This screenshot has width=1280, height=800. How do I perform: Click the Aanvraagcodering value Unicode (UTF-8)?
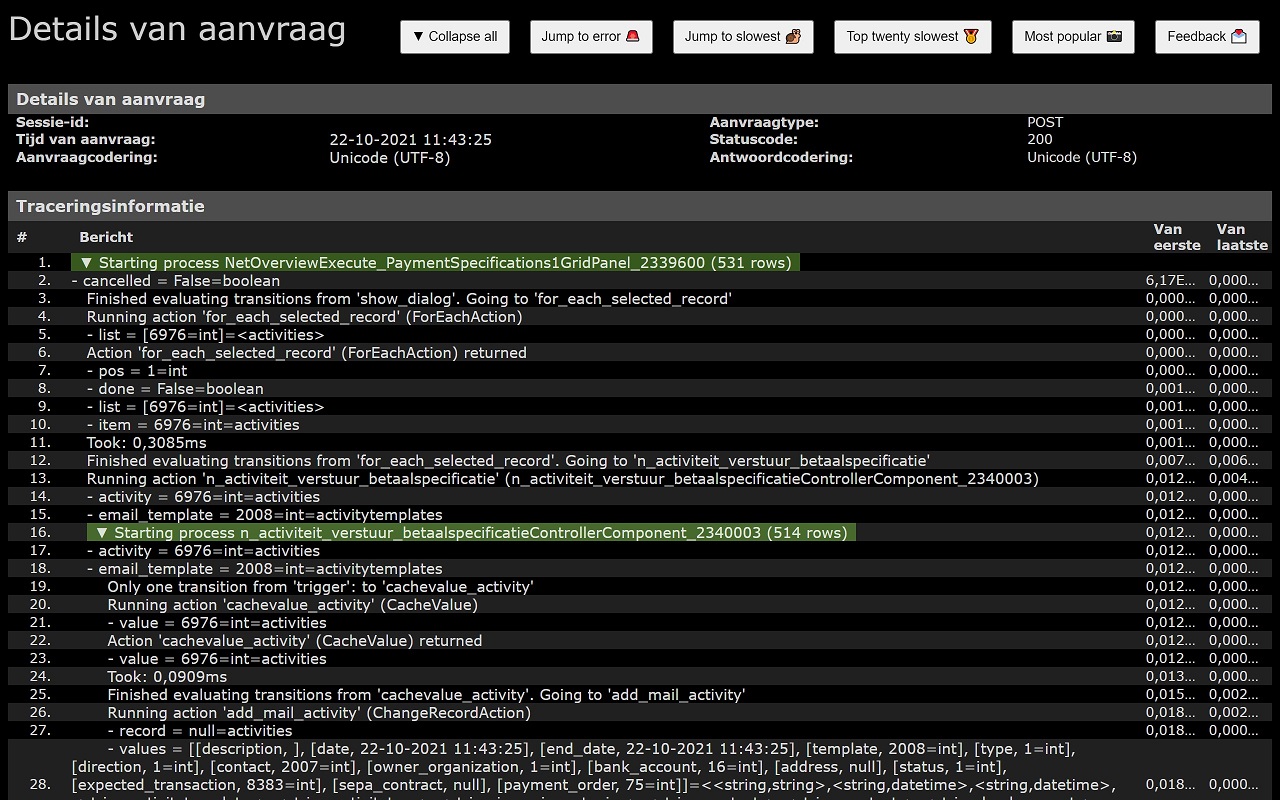point(389,157)
